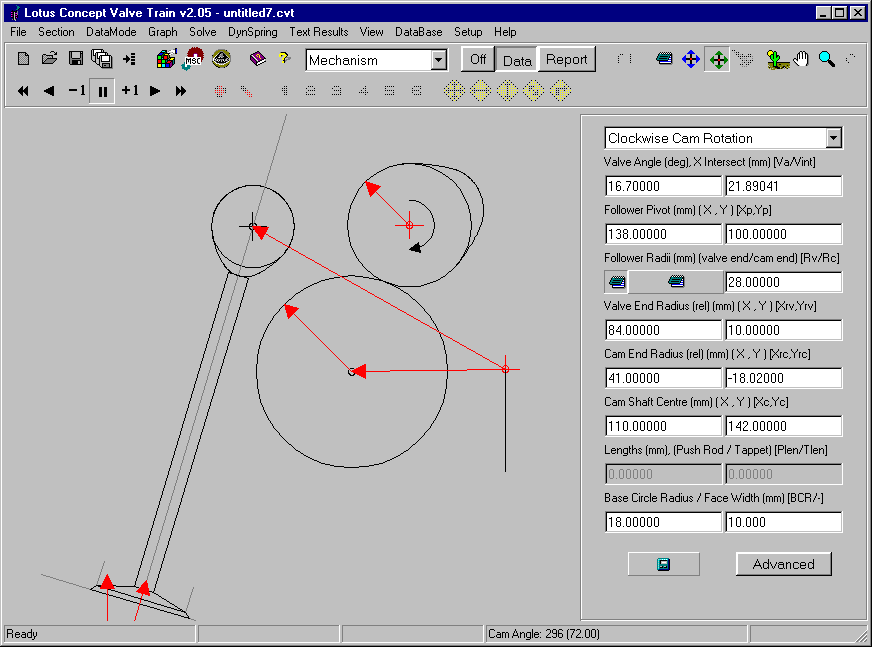The height and width of the screenshot is (647, 872).
Task: Edit Face Width field 10.000
Action: click(x=783, y=522)
